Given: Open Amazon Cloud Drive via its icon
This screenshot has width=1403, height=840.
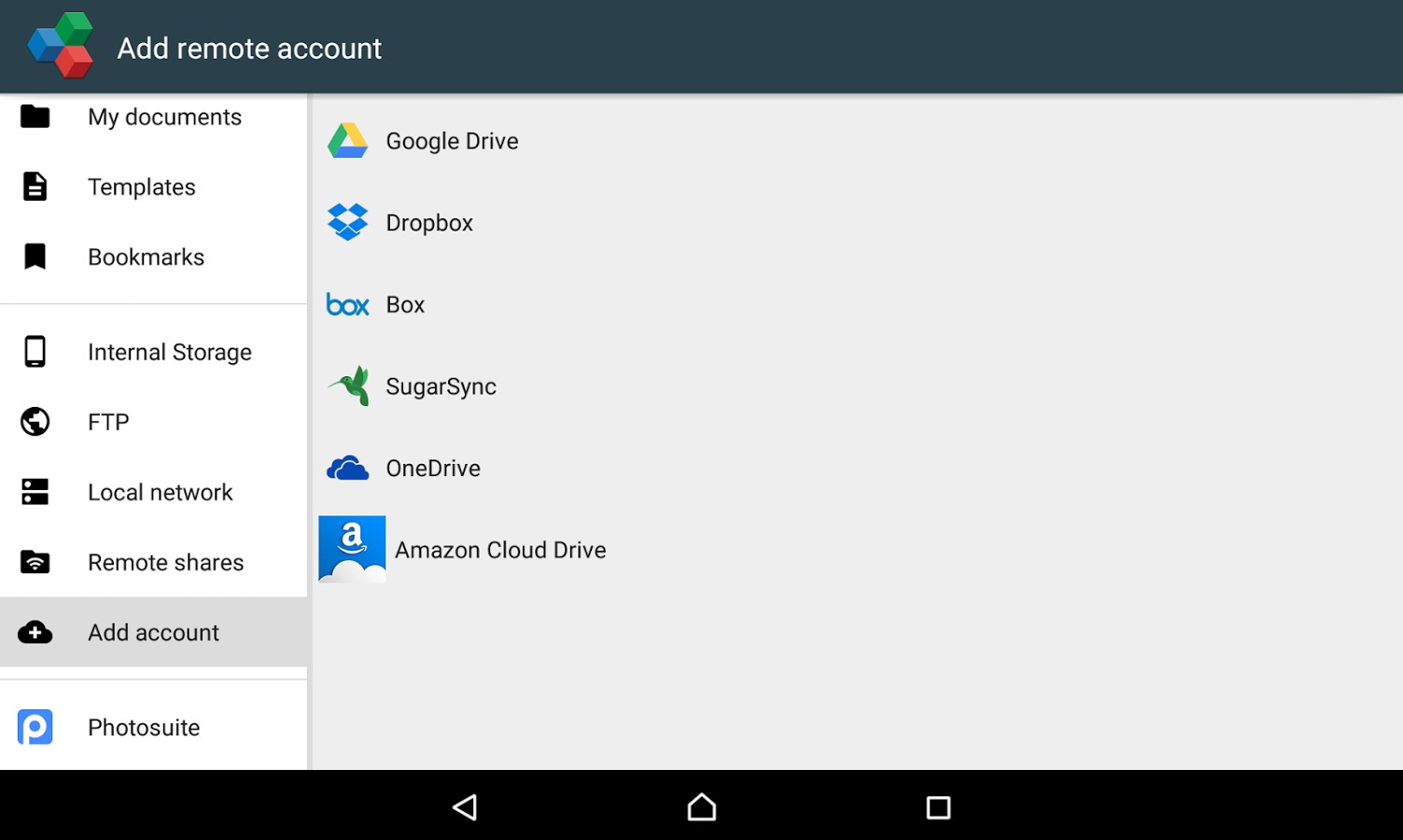Looking at the screenshot, I should 352,550.
